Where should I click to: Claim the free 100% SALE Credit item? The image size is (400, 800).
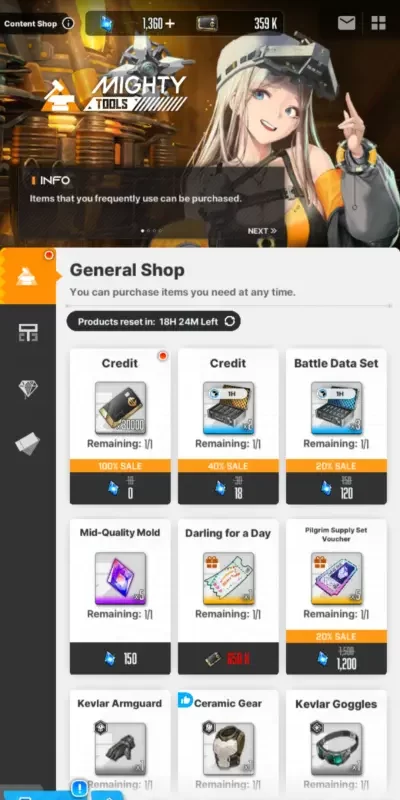pyautogui.click(x=120, y=426)
